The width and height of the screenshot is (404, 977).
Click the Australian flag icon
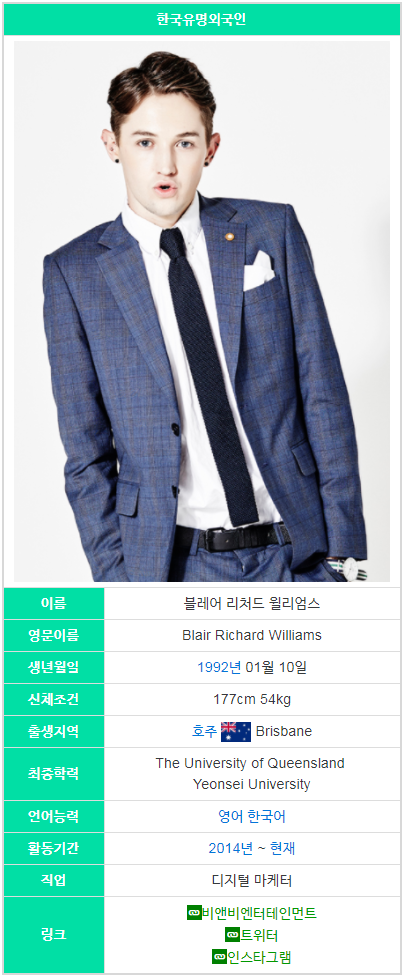tap(236, 732)
